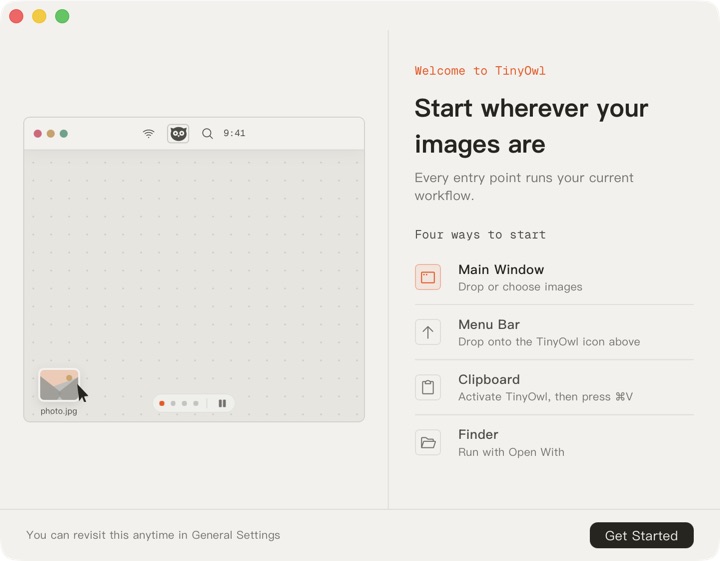Click the General Settings reminder text
The width and height of the screenshot is (720, 561).
click(x=153, y=535)
